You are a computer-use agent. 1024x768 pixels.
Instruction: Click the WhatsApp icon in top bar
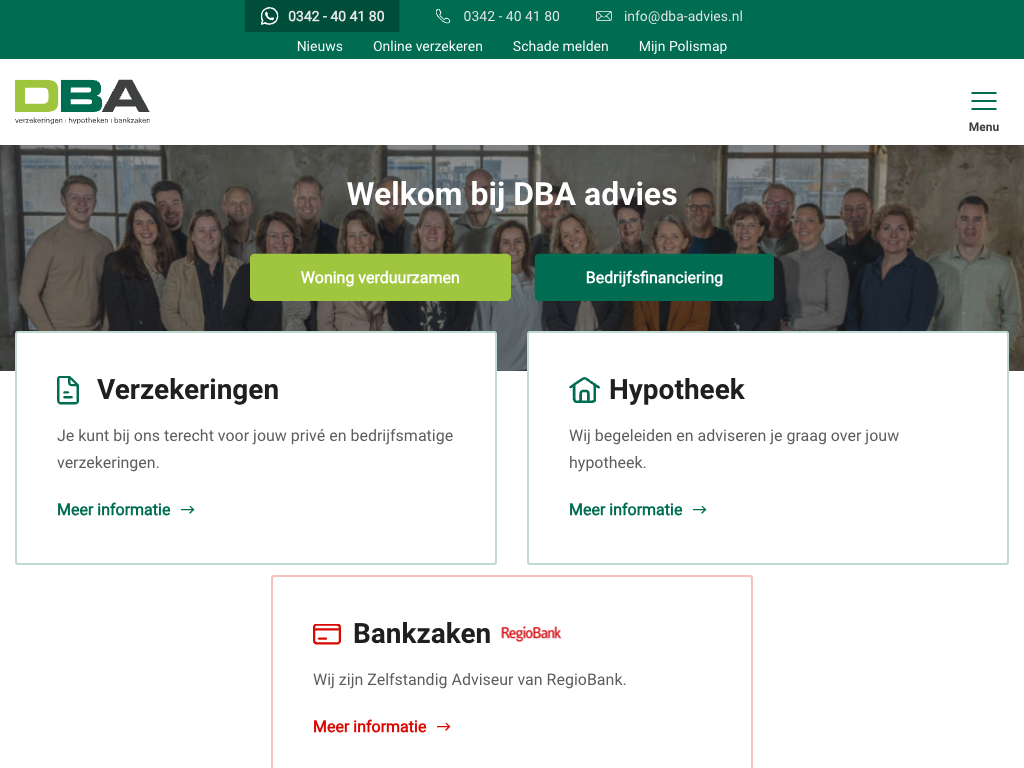pos(269,16)
